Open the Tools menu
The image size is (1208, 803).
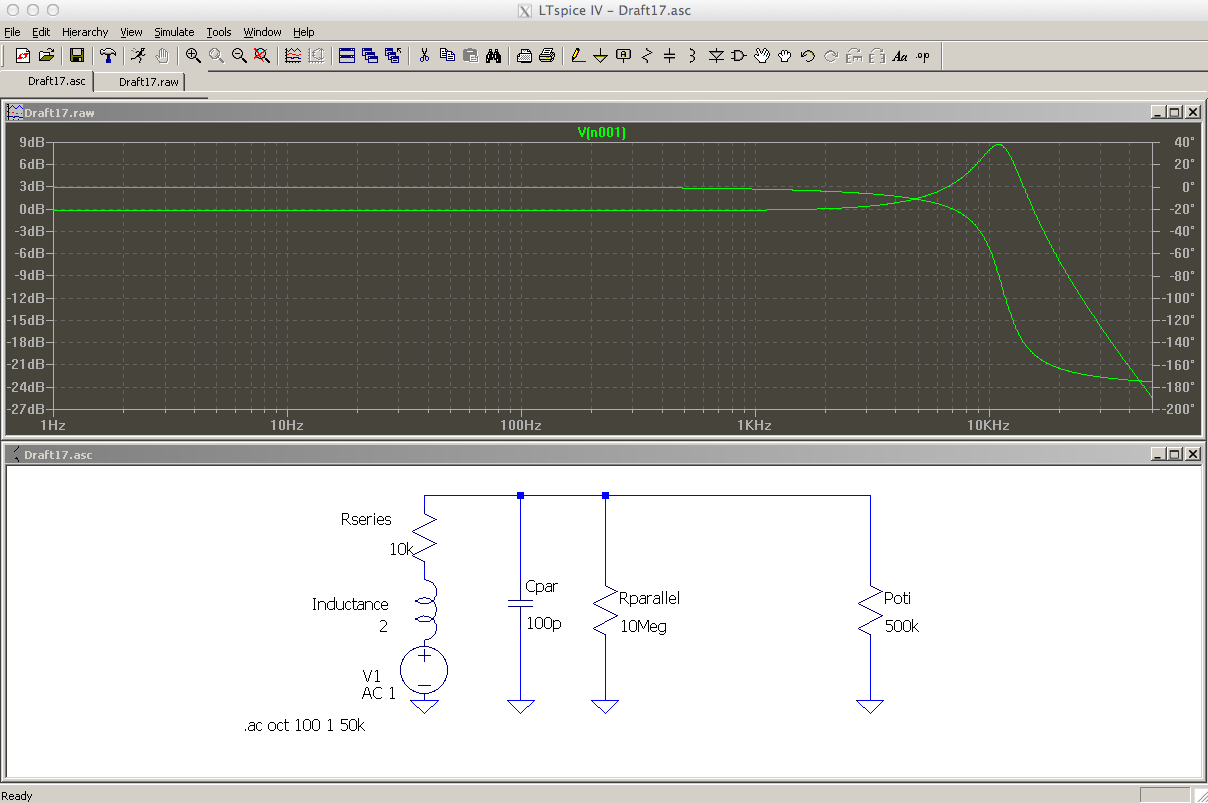pos(219,32)
